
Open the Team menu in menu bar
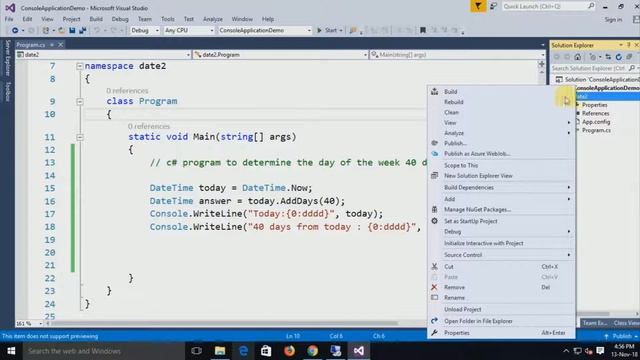point(144,19)
